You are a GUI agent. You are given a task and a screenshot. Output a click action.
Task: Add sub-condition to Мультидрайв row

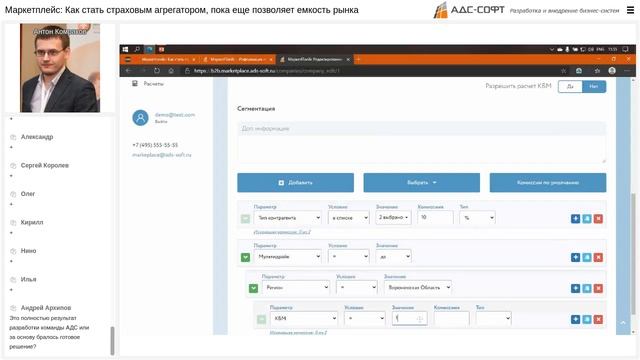pos(575,258)
